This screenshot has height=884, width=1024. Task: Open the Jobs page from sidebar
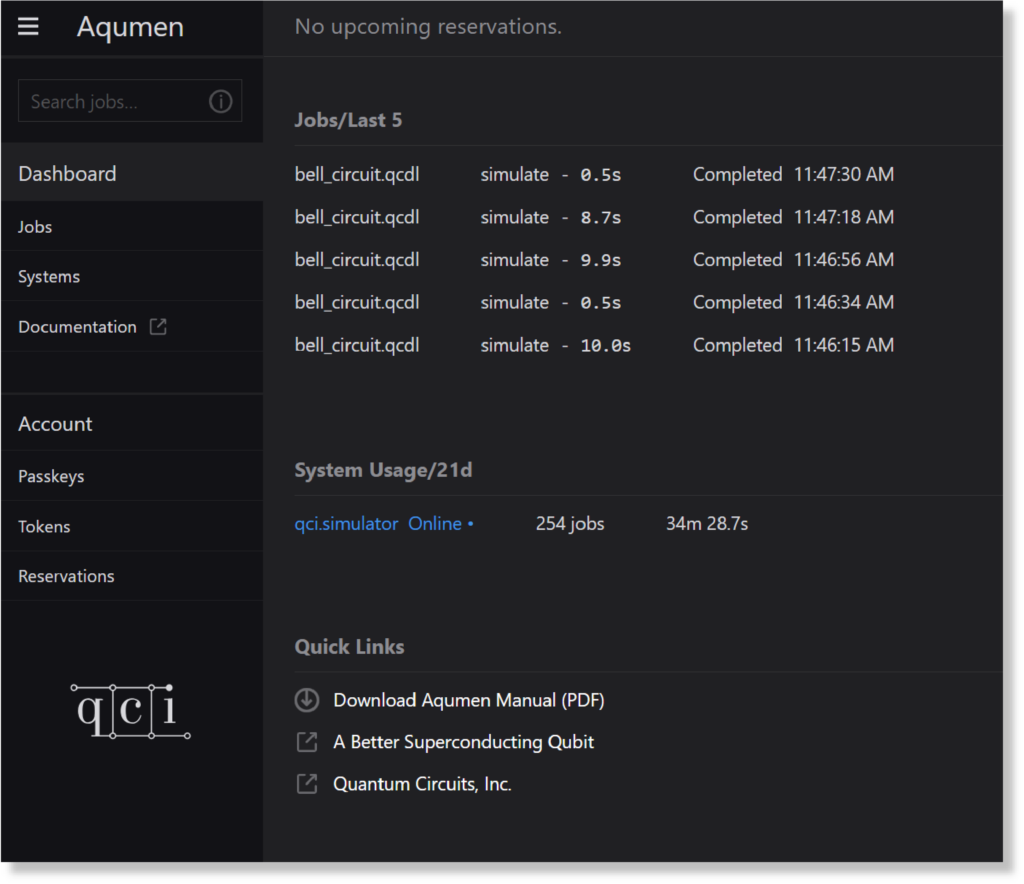[132, 227]
